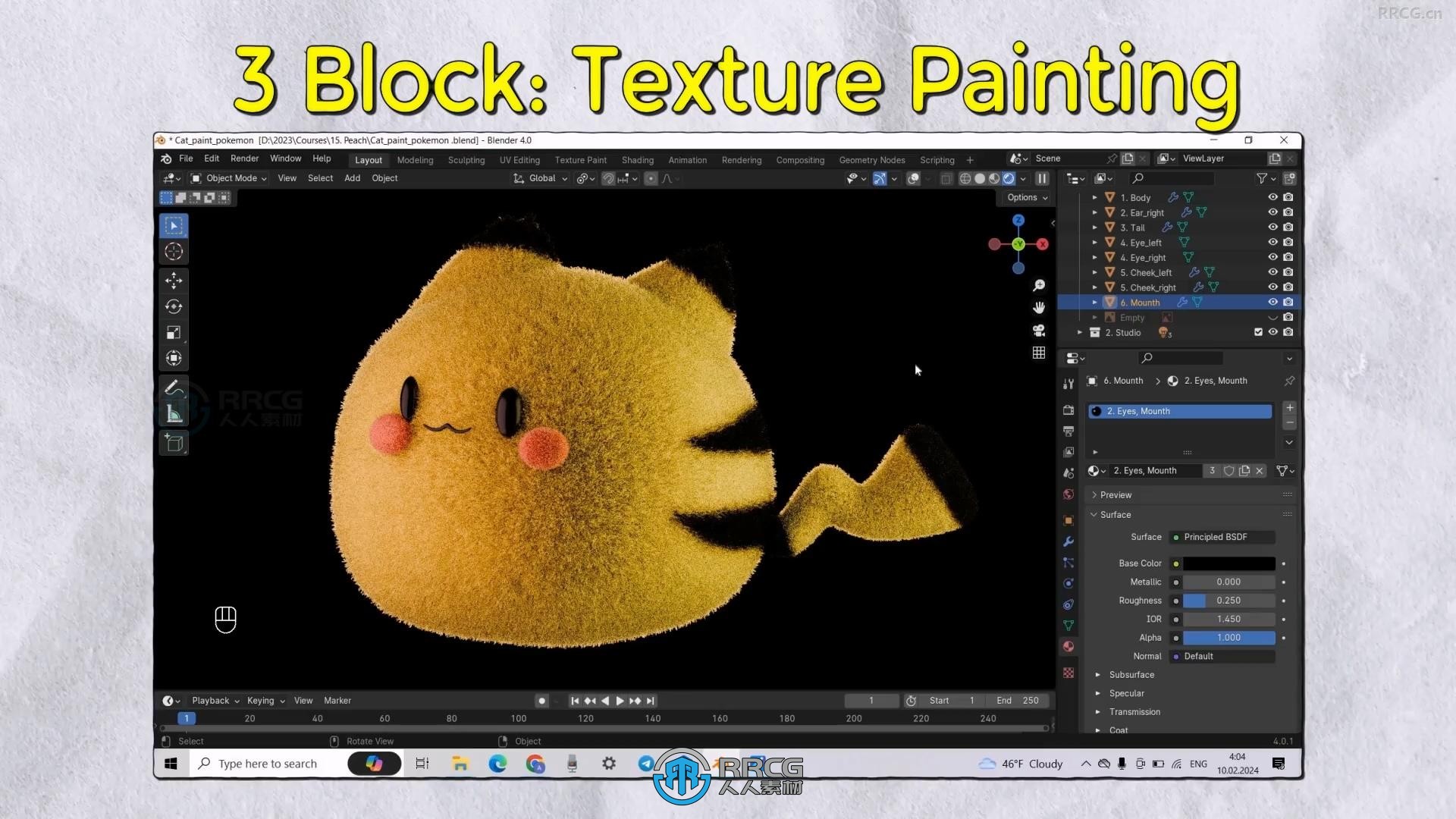Click the Normal Default field

coord(1222,656)
